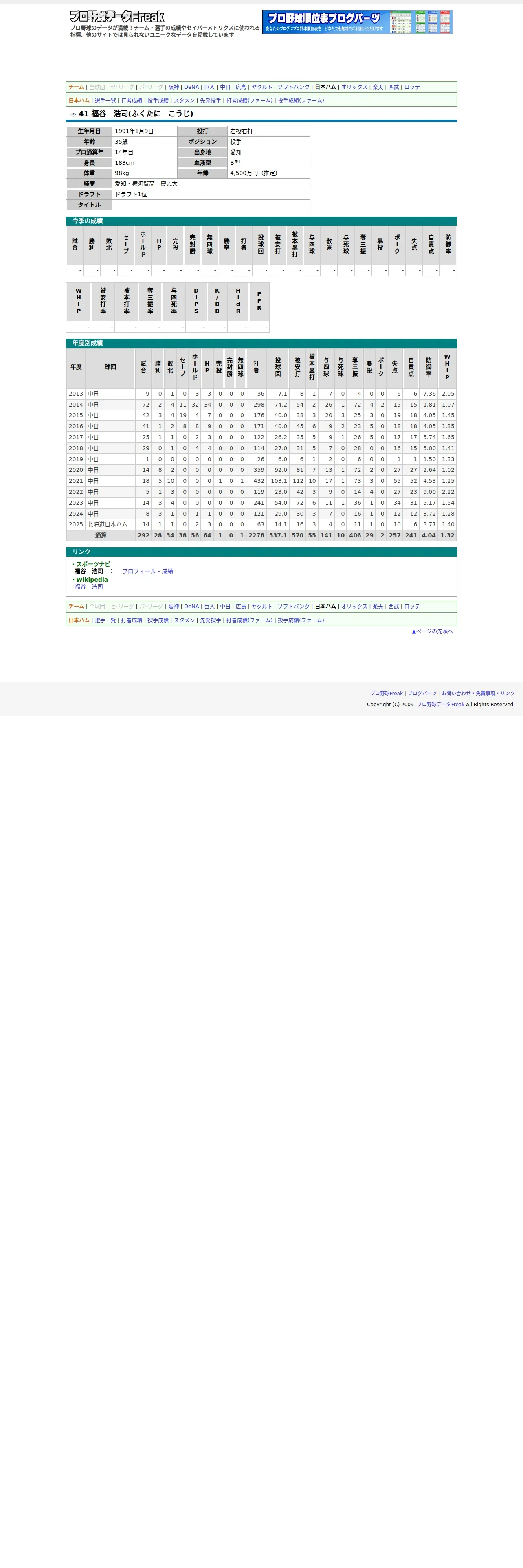Click 選手一覧 in the top sub-navigation
The width and height of the screenshot is (523, 1568).
pyautogui.click(x=105, y=101)
